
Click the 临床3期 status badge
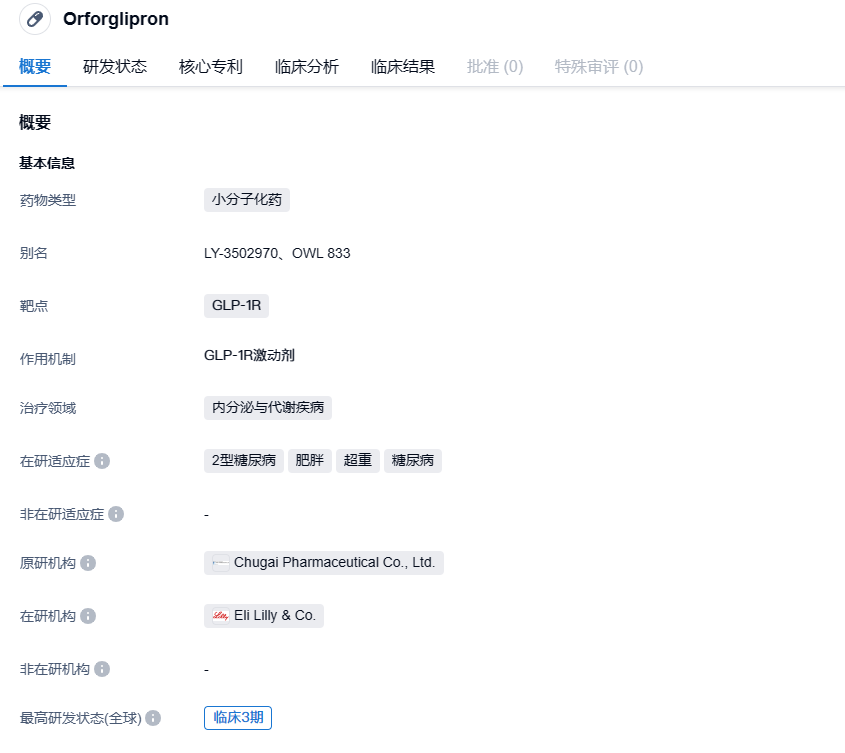[x=238, y=718]
